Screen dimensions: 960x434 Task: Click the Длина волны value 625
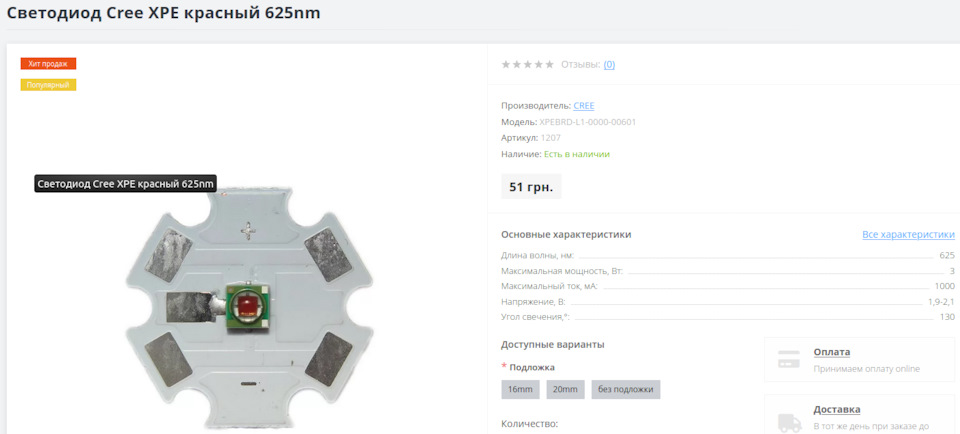[947, 255]
